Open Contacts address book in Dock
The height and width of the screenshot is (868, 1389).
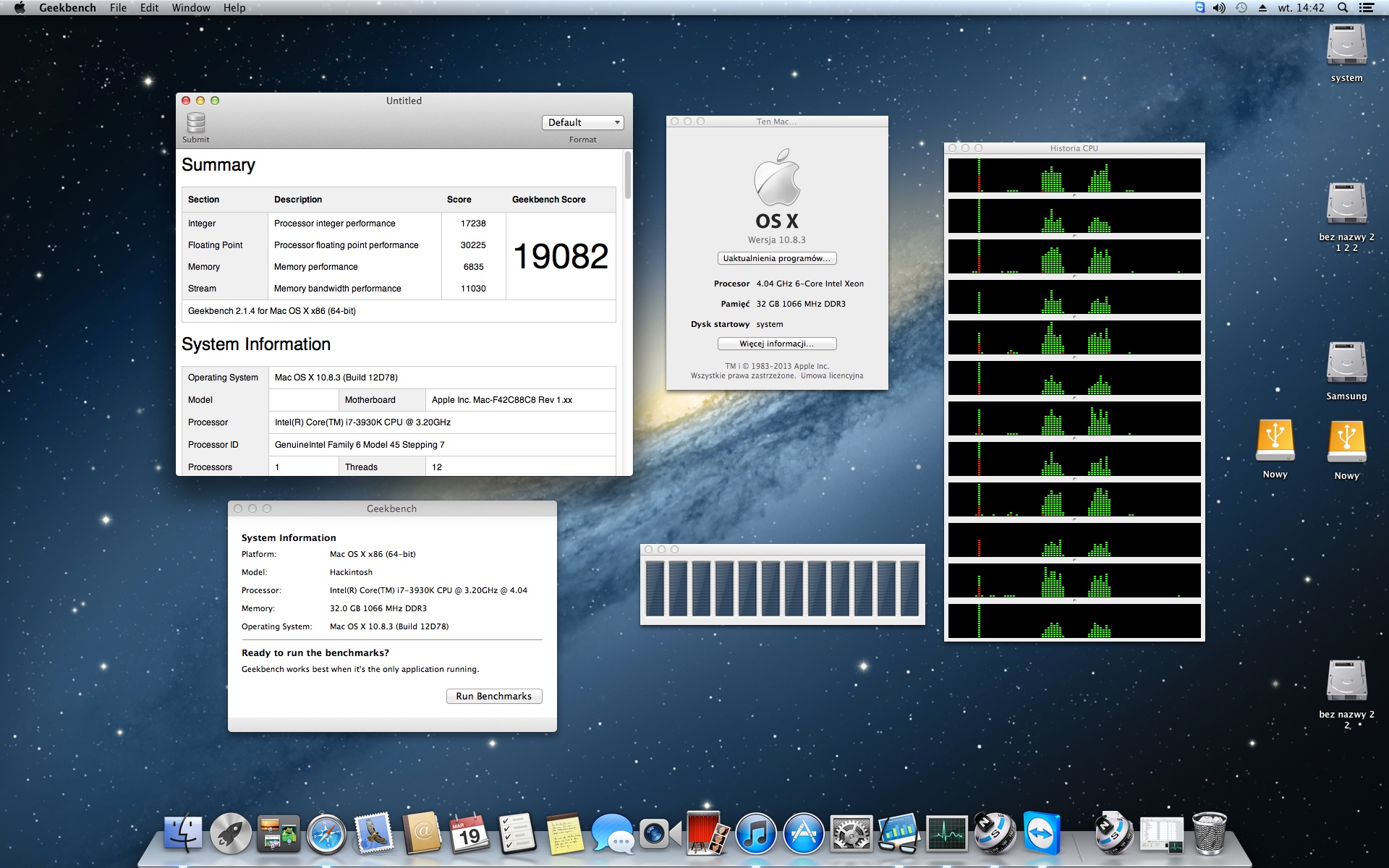pyautogui.click(x=422, y=833)
